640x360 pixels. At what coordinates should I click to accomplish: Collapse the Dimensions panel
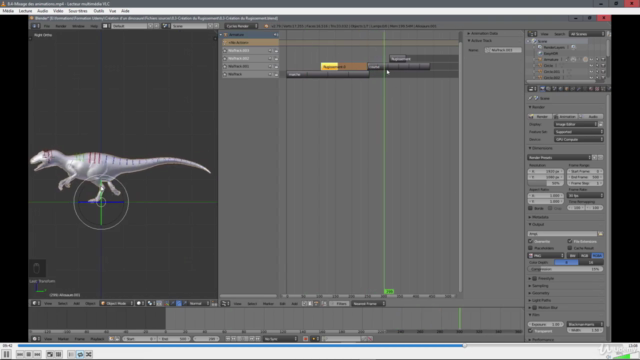(541, 148)
